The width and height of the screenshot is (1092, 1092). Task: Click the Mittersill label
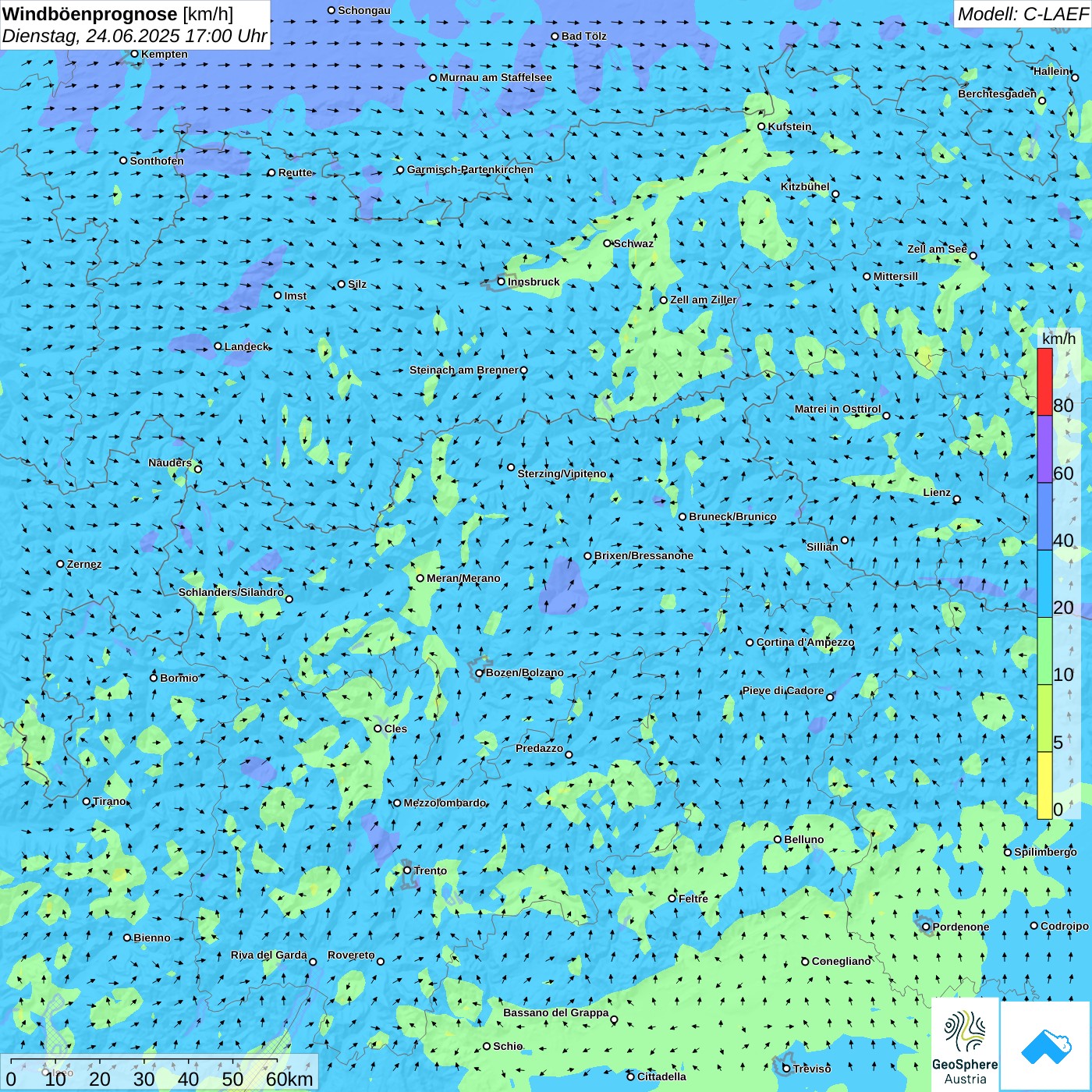(x=895, y=276)
